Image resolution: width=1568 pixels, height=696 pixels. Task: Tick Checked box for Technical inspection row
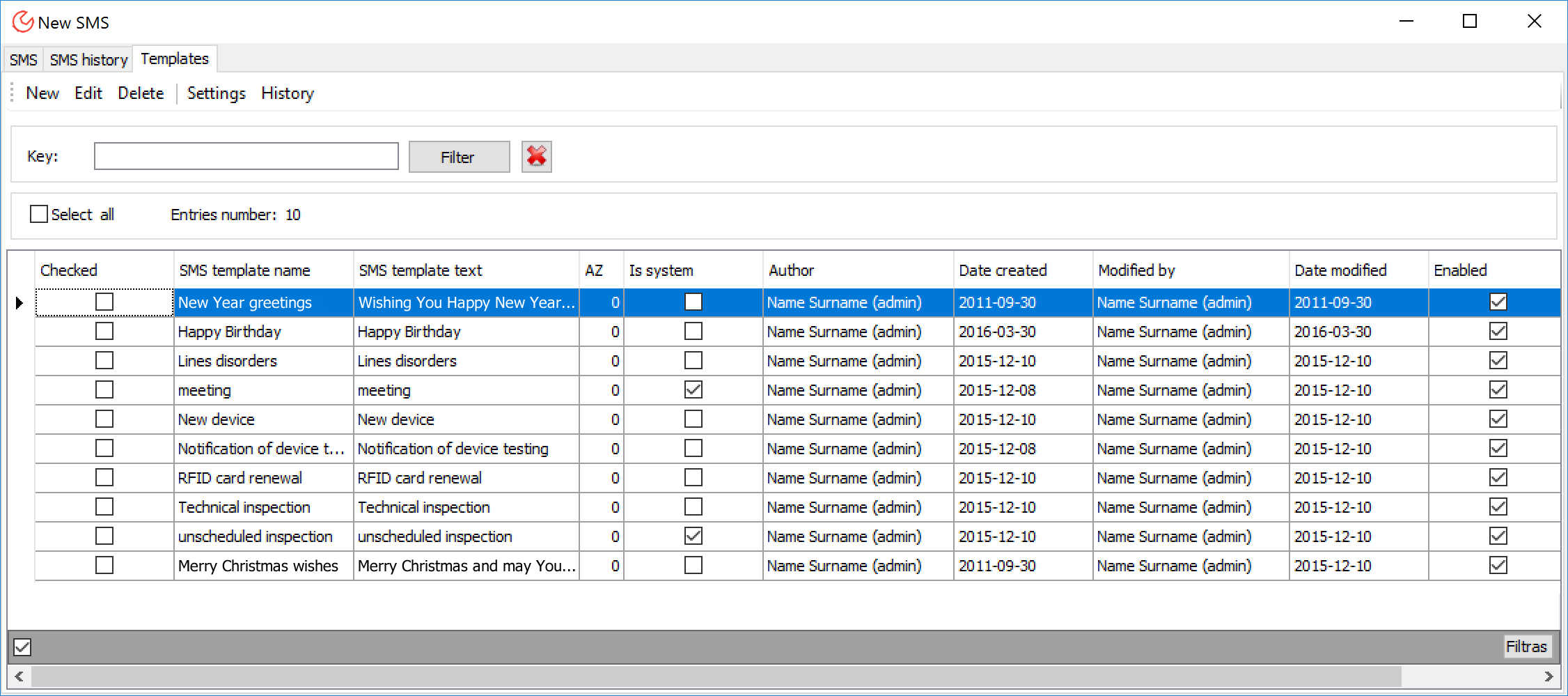click(104, 506)
